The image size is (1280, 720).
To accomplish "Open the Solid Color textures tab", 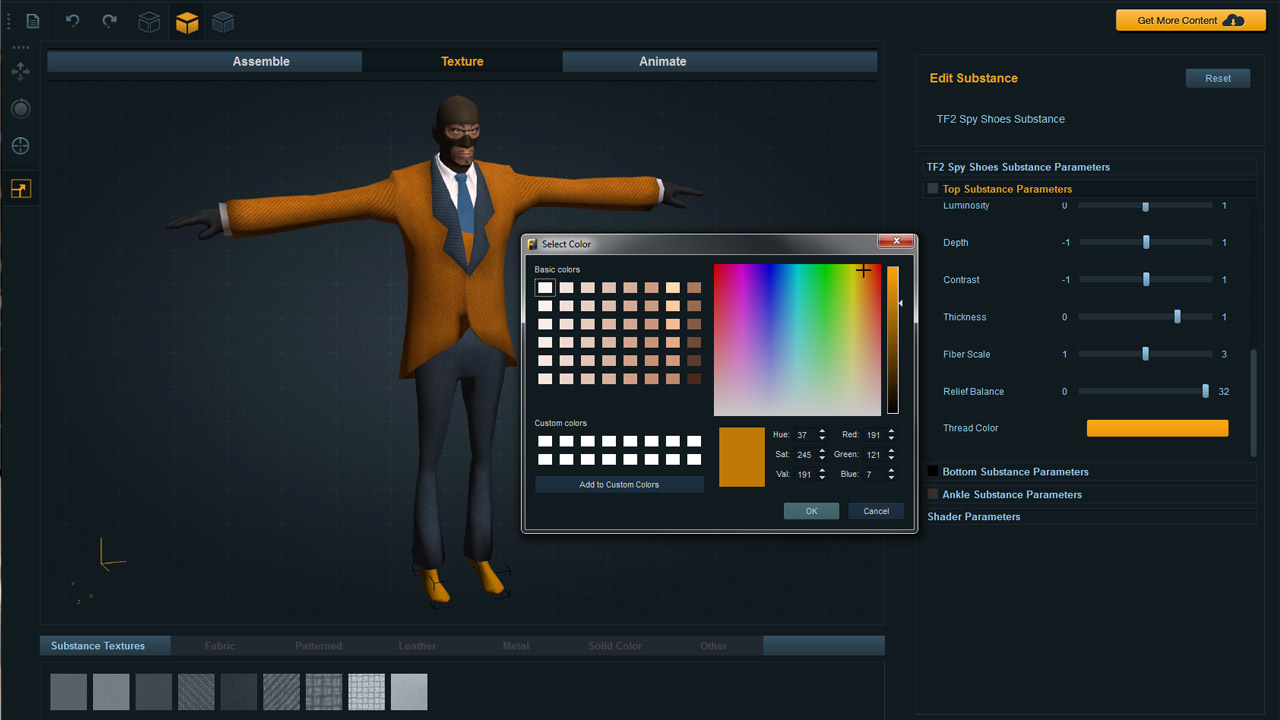I will [x=615, y=646].
